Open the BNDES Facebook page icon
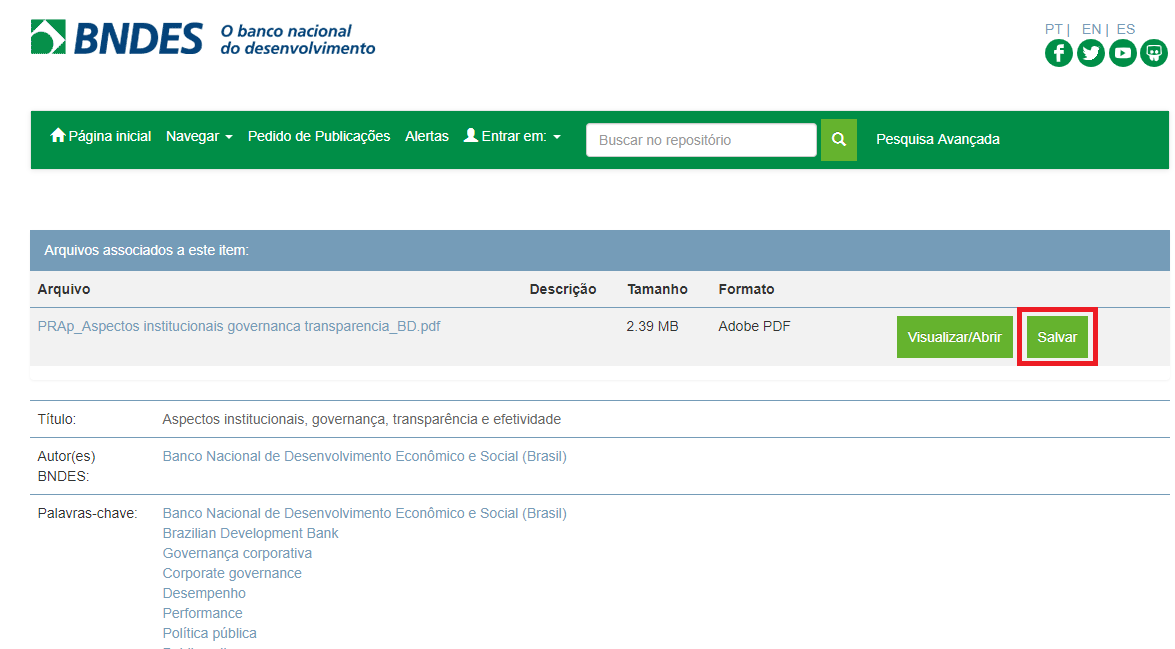Screen dimensions: 1175x649 1058,53
